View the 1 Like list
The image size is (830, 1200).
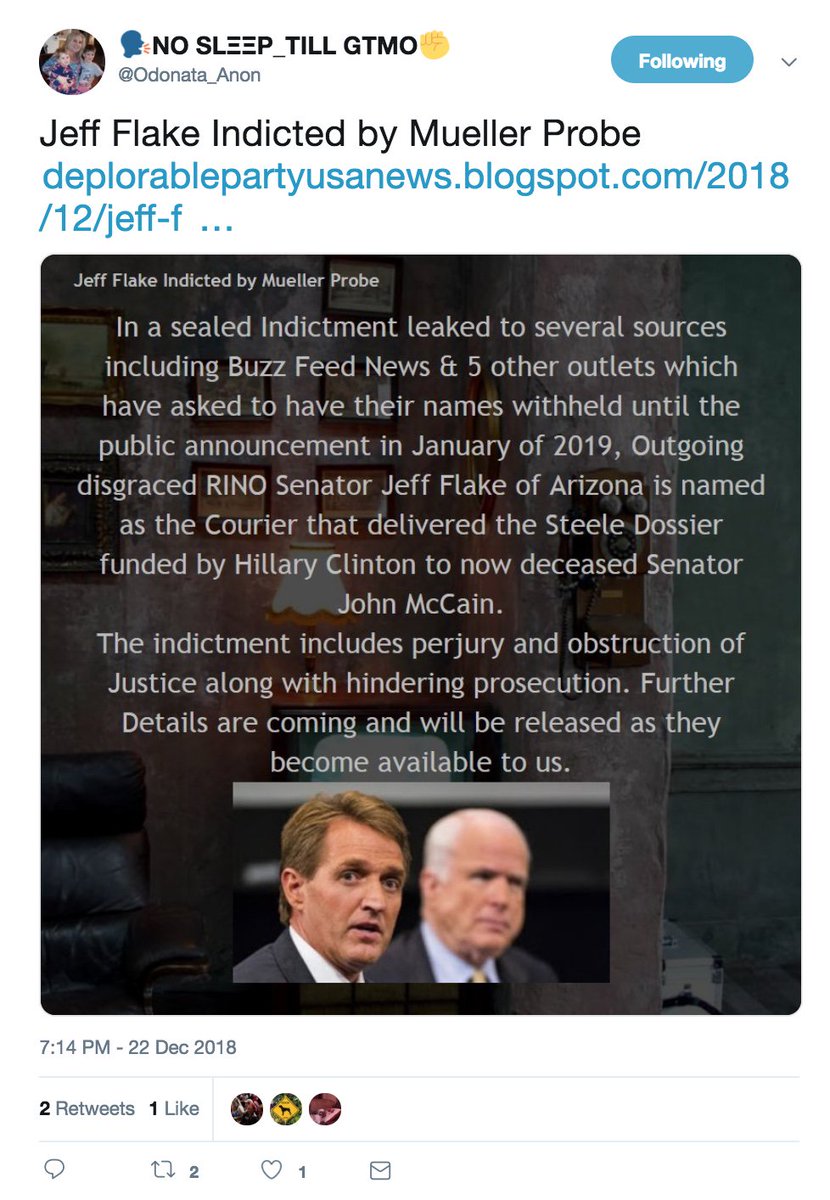[x=174, y=1109]
